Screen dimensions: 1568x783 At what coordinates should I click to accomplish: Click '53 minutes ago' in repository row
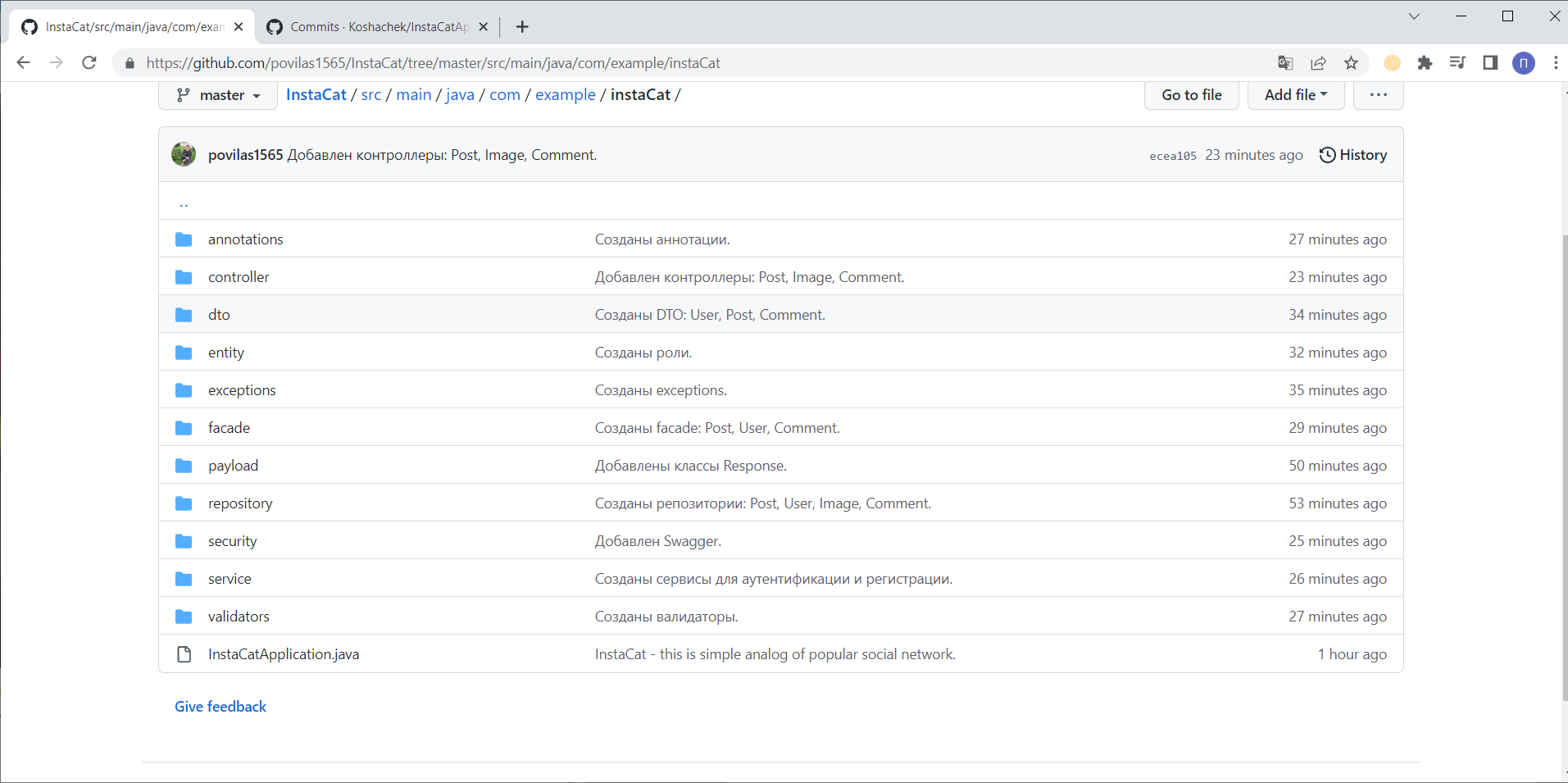pyautogui.click(x=1338, y=503)
